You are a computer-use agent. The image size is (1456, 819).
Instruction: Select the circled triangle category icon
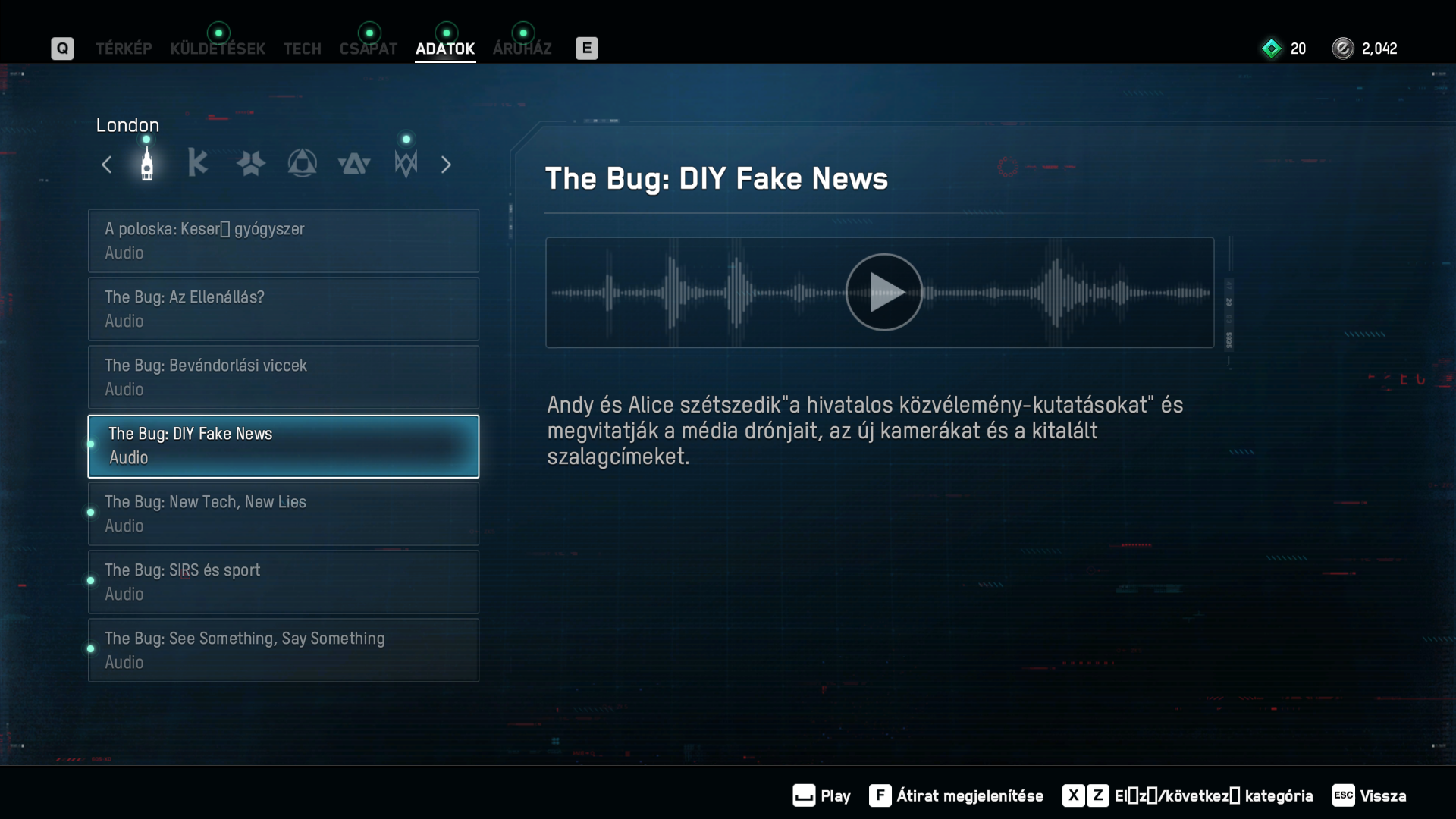tap(302, 163)
